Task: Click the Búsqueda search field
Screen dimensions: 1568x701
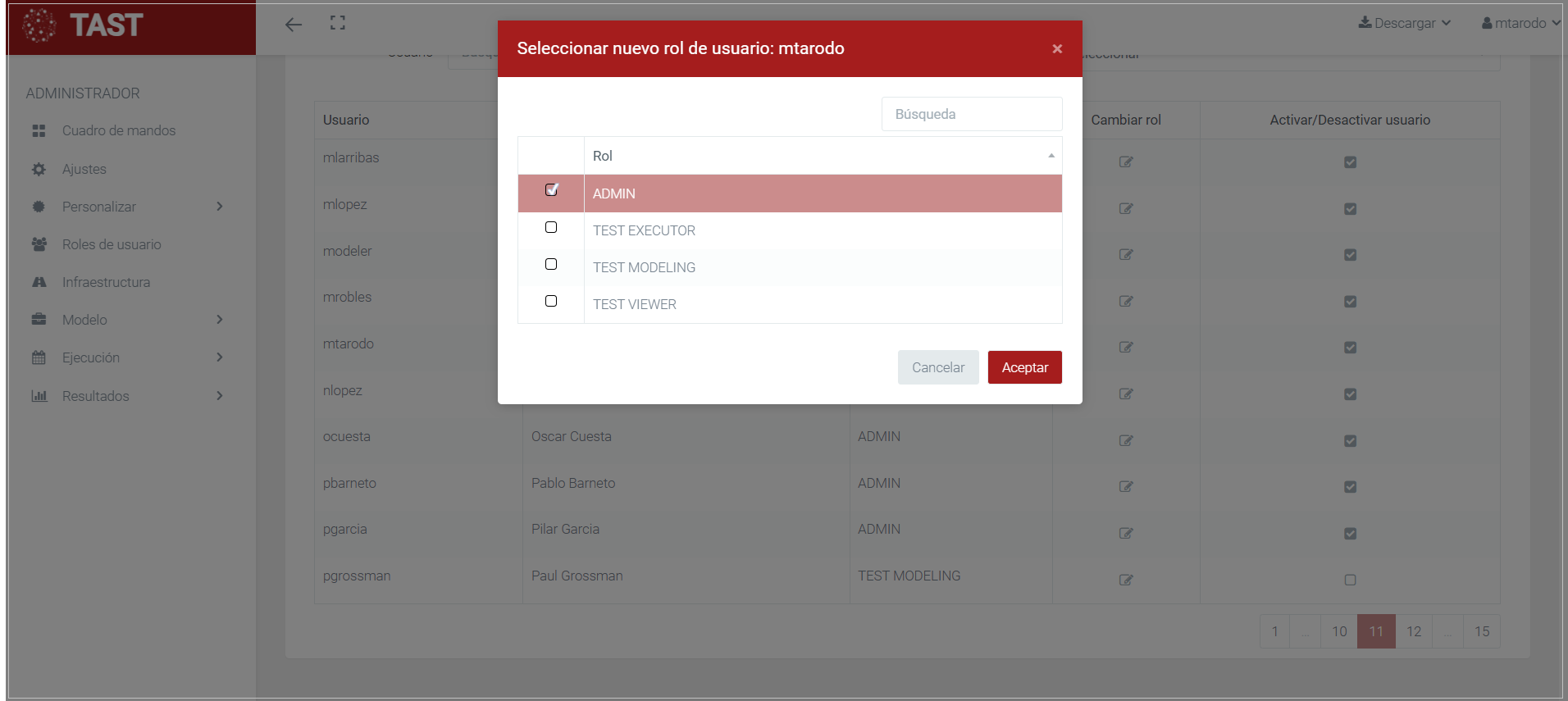Action: point(971,114)
